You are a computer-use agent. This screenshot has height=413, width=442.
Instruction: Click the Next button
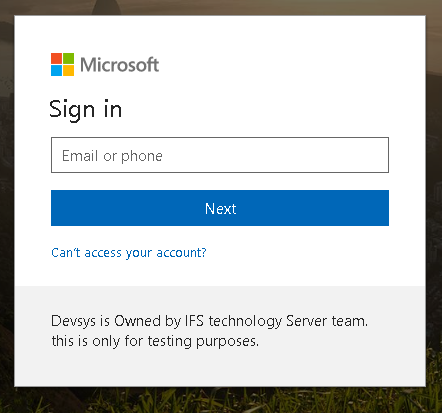click(x=220, y=208)
